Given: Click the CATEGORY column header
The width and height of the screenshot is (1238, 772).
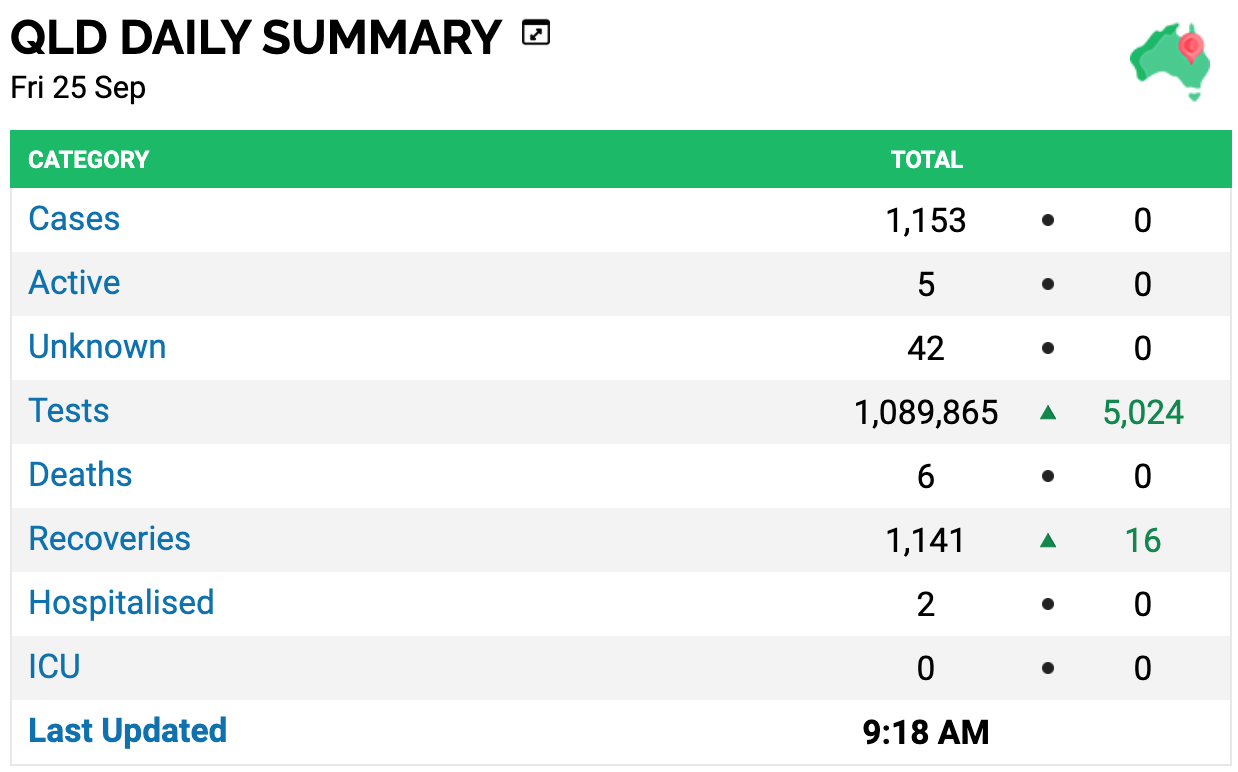Looking at the screenshot, I should (88, 160).
